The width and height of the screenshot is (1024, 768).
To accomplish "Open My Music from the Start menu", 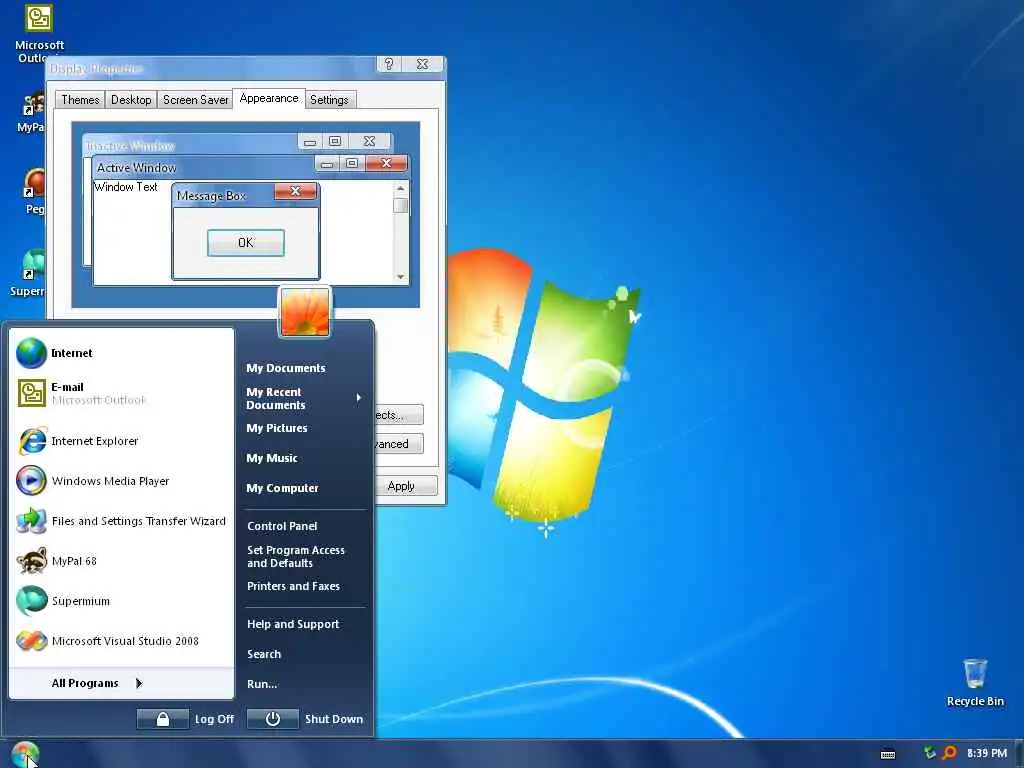I will pos(272,458).
